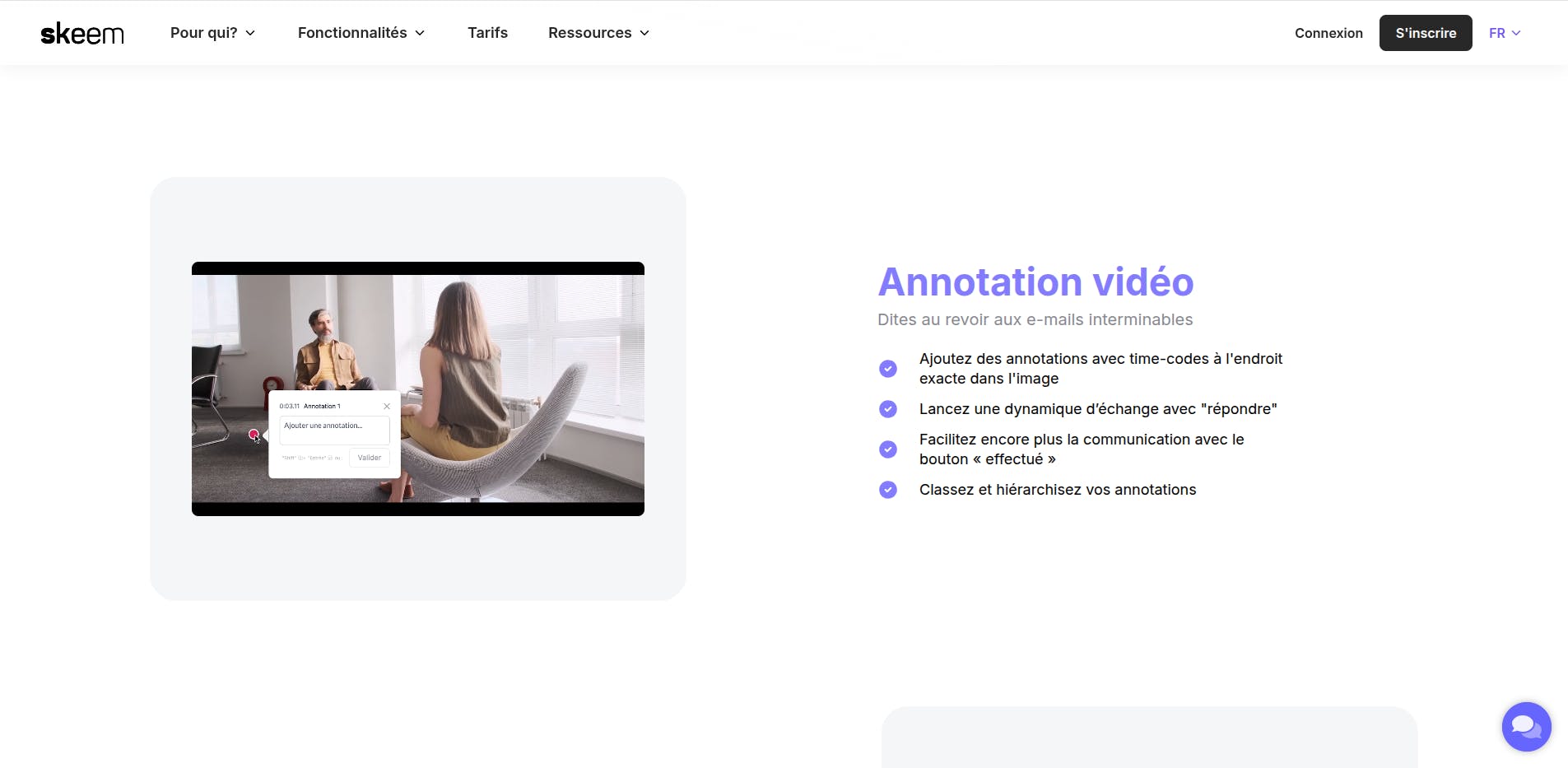Expand the Fonctionnalités menu
Image resolution: width=1568 pixels, height=768 pixels.
pos(361,33)
